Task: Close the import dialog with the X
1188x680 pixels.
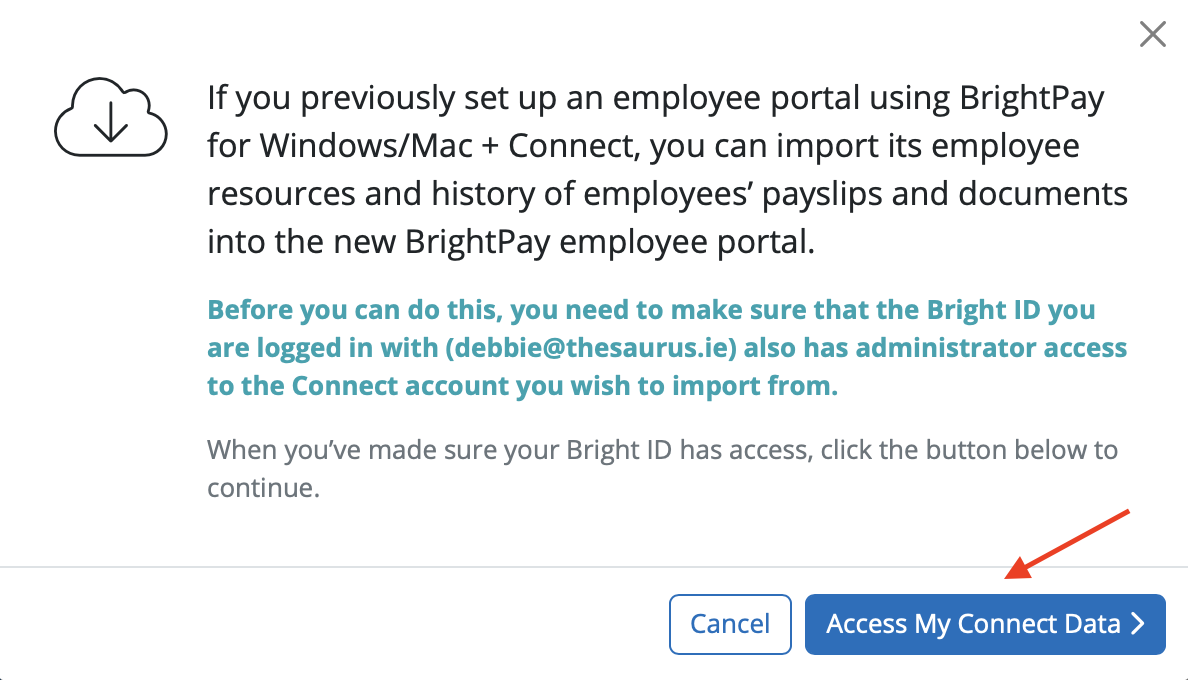Action: (1153, 35)
